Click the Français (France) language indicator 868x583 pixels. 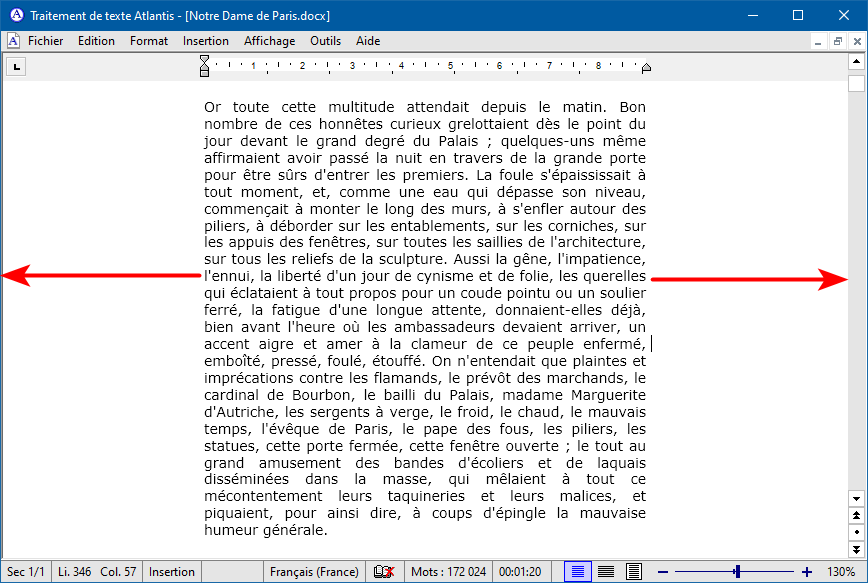pyautogui.click(x=314, y=572)
